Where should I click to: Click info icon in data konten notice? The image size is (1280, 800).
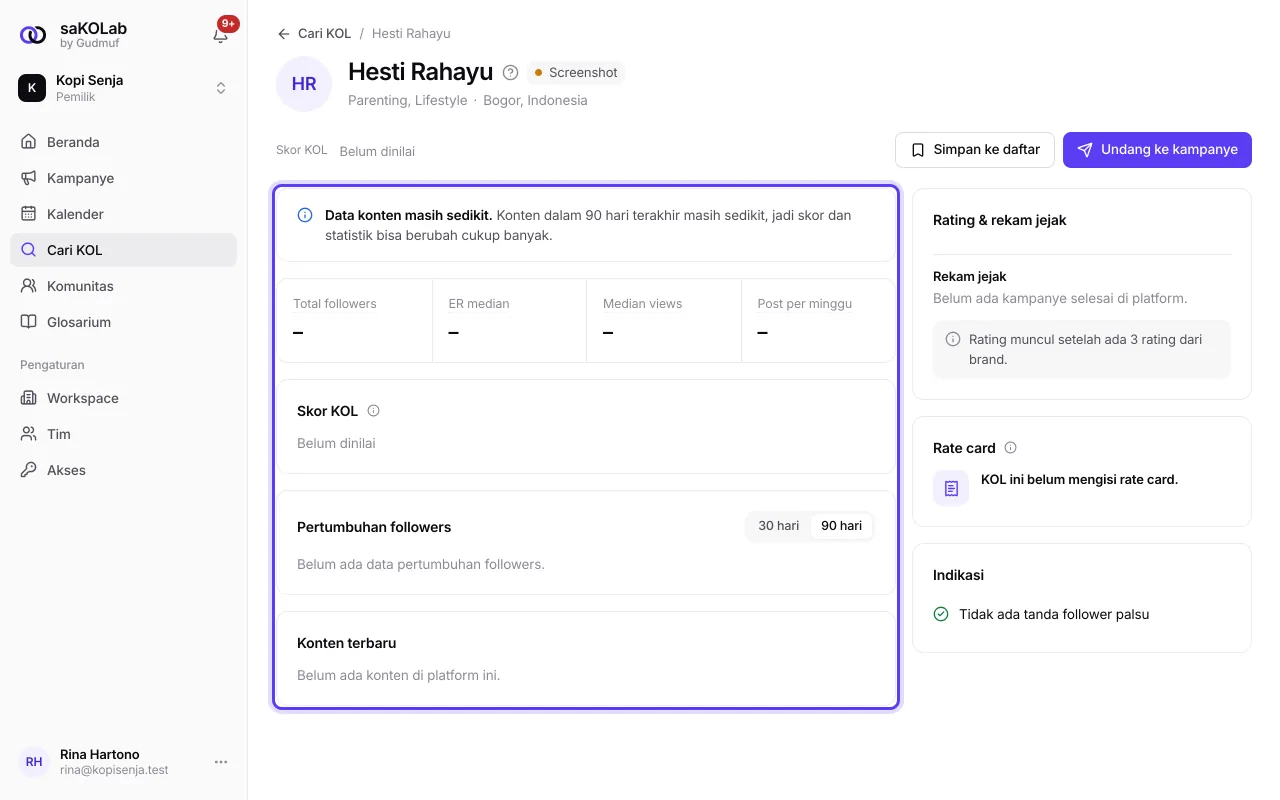pos(305,215)
